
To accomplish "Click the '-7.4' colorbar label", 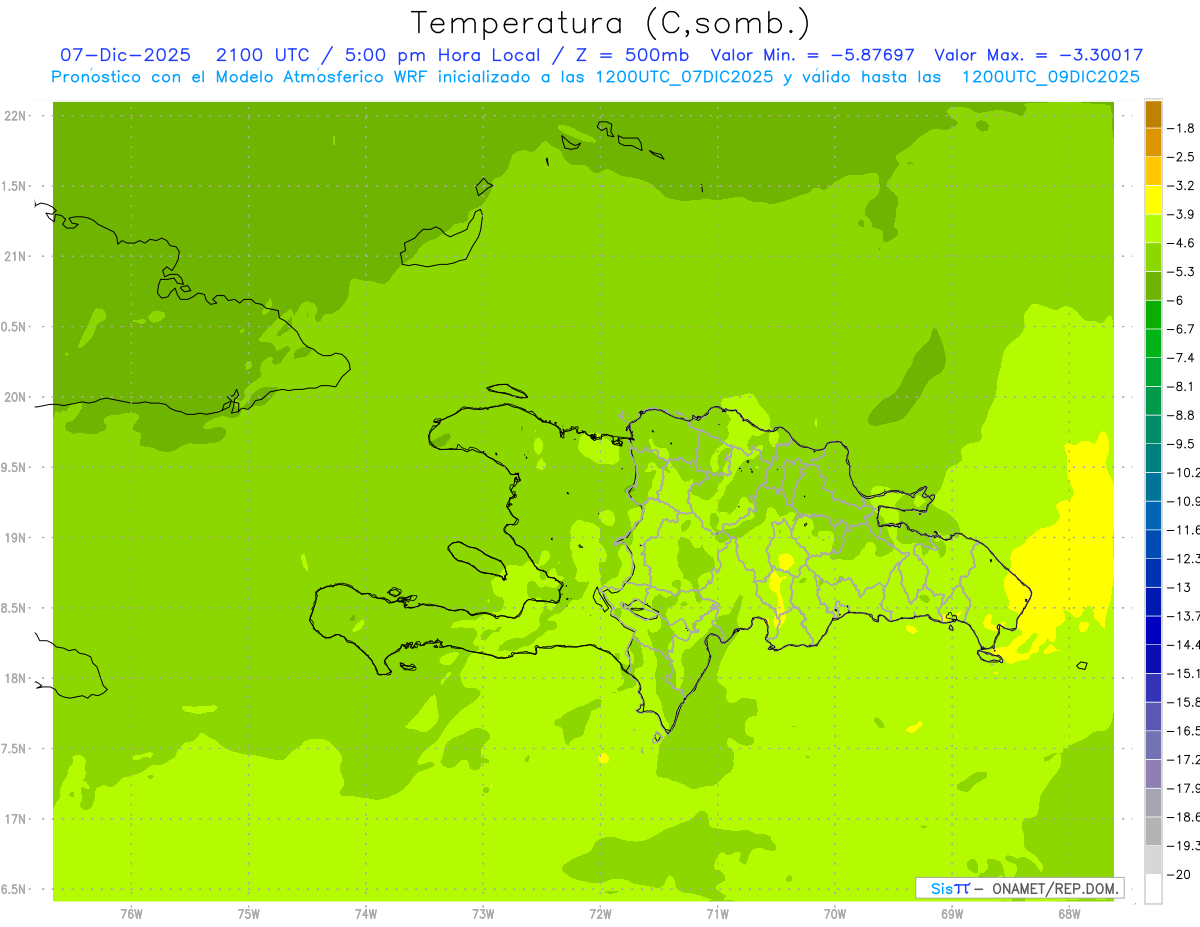I will 1183,358.
